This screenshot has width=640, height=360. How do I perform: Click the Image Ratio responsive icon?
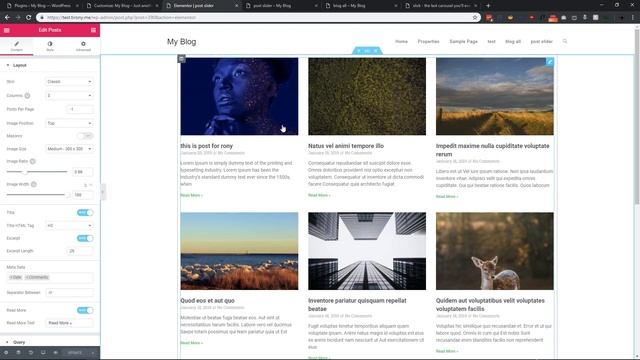(x=33, y=162)
